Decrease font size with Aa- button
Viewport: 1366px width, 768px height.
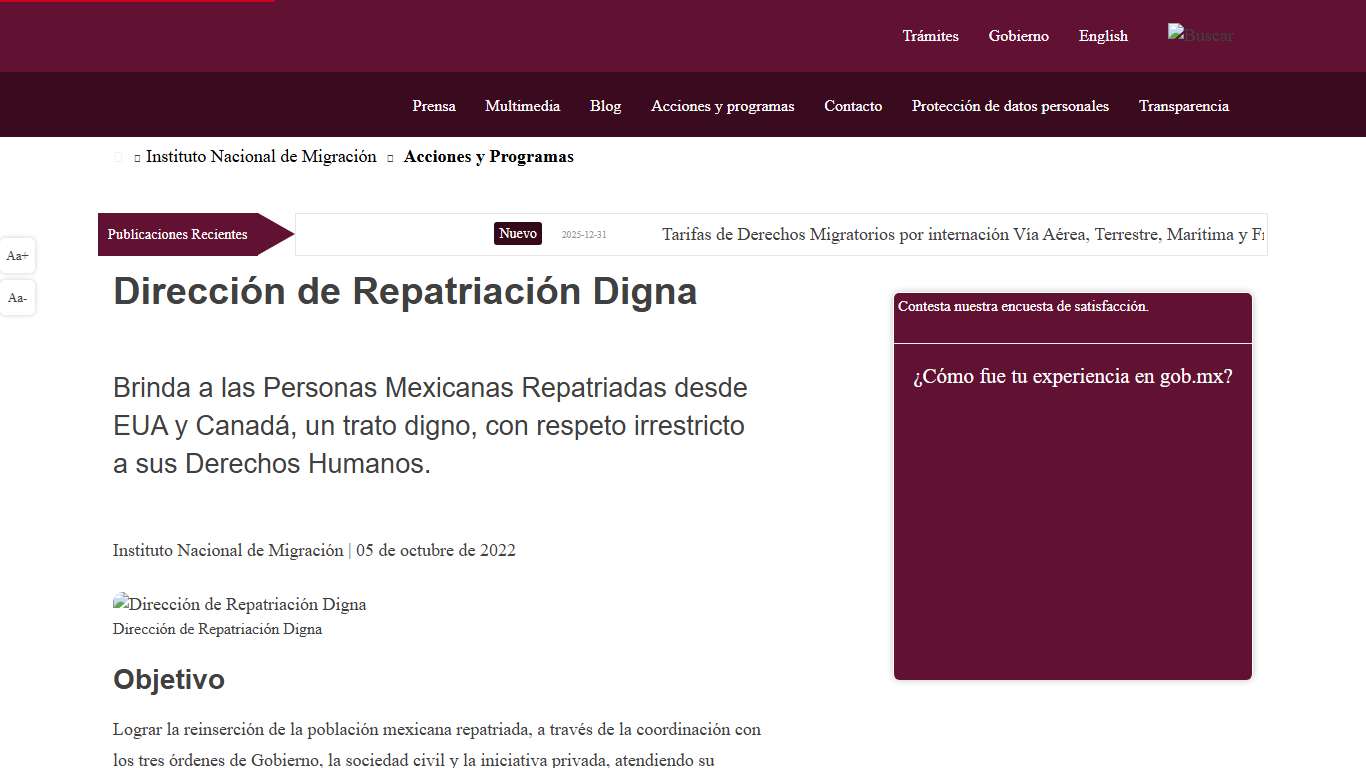pyautogui.click(x=17, y=298)
